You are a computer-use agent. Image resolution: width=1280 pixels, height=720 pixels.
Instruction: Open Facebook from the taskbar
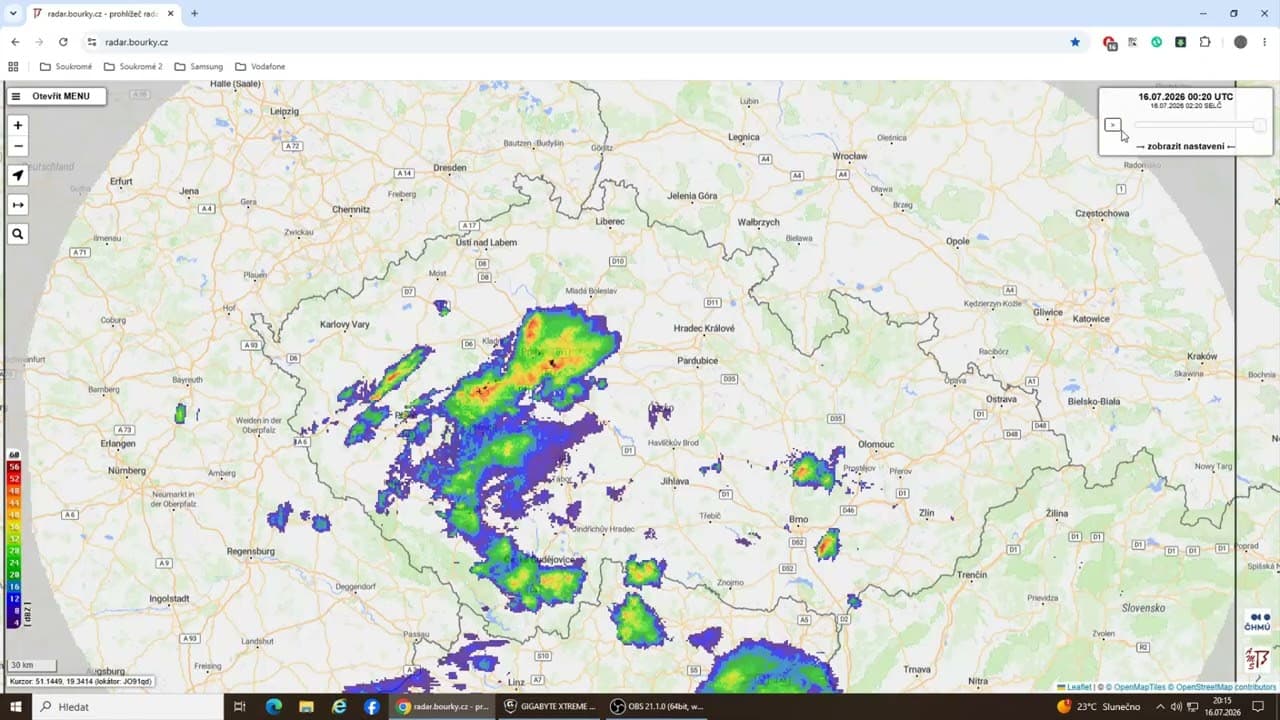pos(372,706)
